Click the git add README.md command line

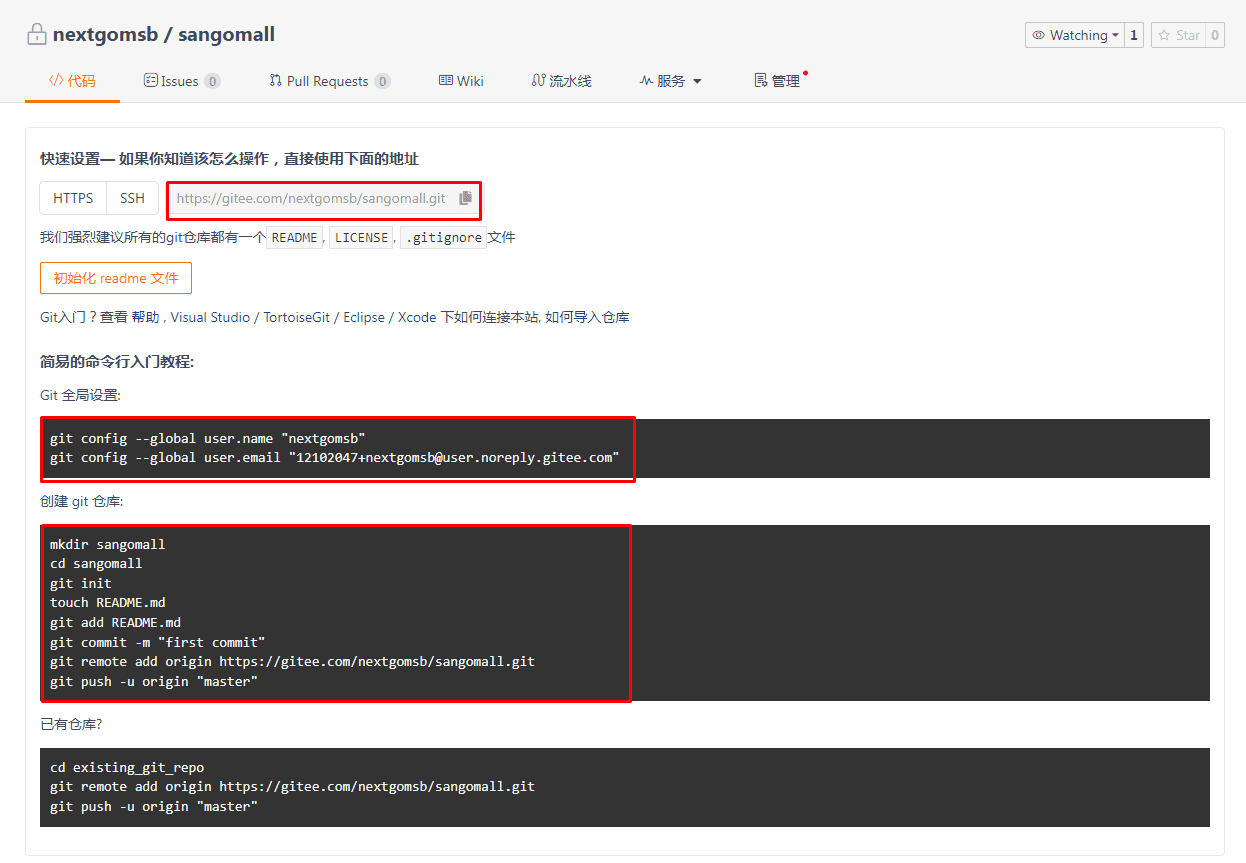pyautogui.click(x=115, y=622)
